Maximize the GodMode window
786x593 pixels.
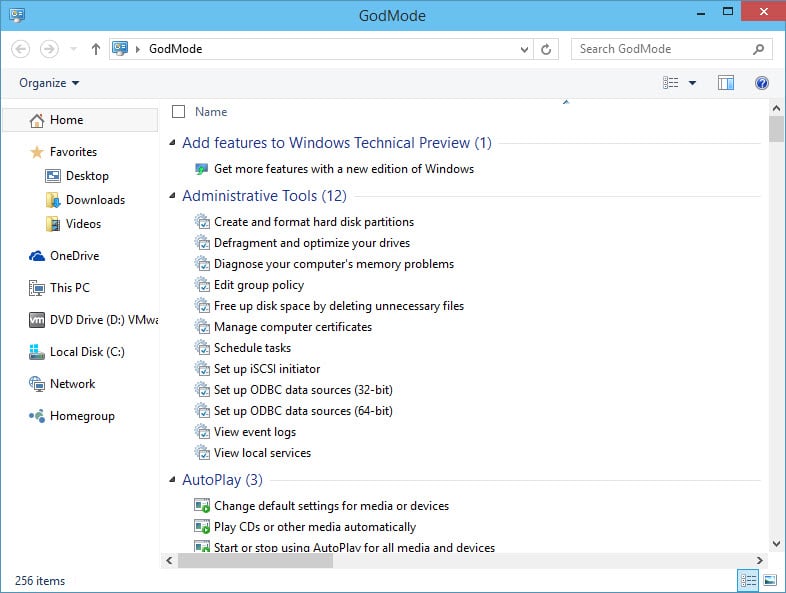pyautogui.click(x=728, y=12)
